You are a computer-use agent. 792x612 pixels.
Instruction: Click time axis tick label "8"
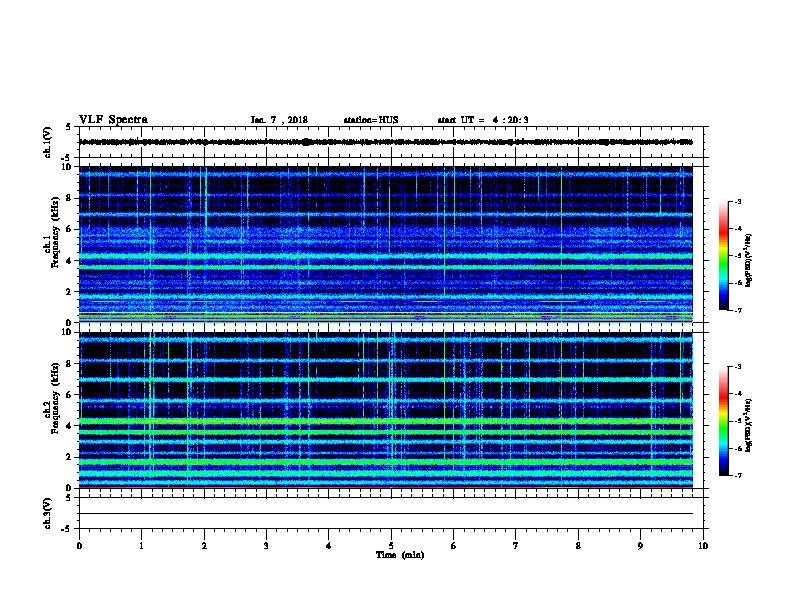tap(578, 546)
